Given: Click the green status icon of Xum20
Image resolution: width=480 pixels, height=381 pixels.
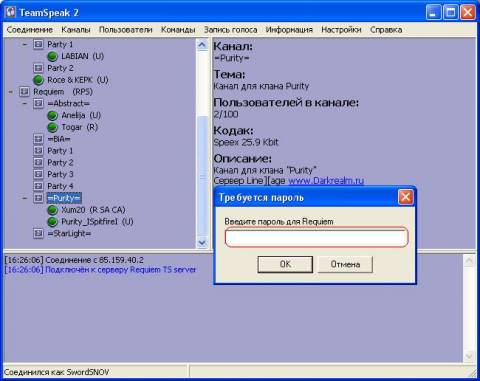Looking at the screenshot, I should [x=52, y=210].
